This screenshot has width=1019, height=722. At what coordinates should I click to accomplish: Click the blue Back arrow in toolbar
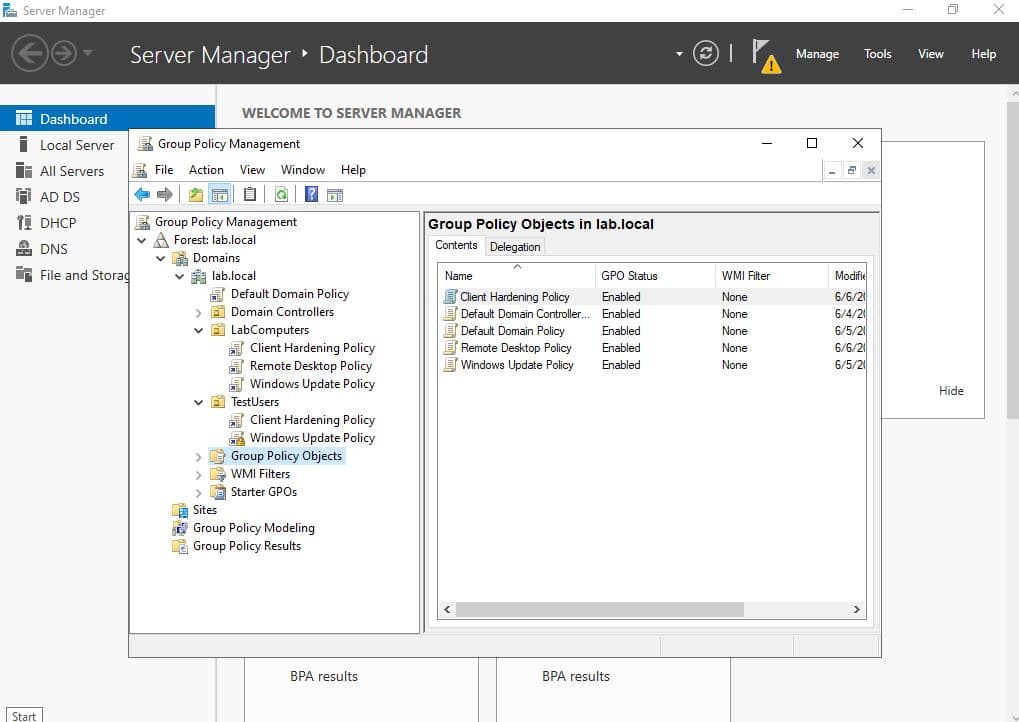tap(142, 195)
